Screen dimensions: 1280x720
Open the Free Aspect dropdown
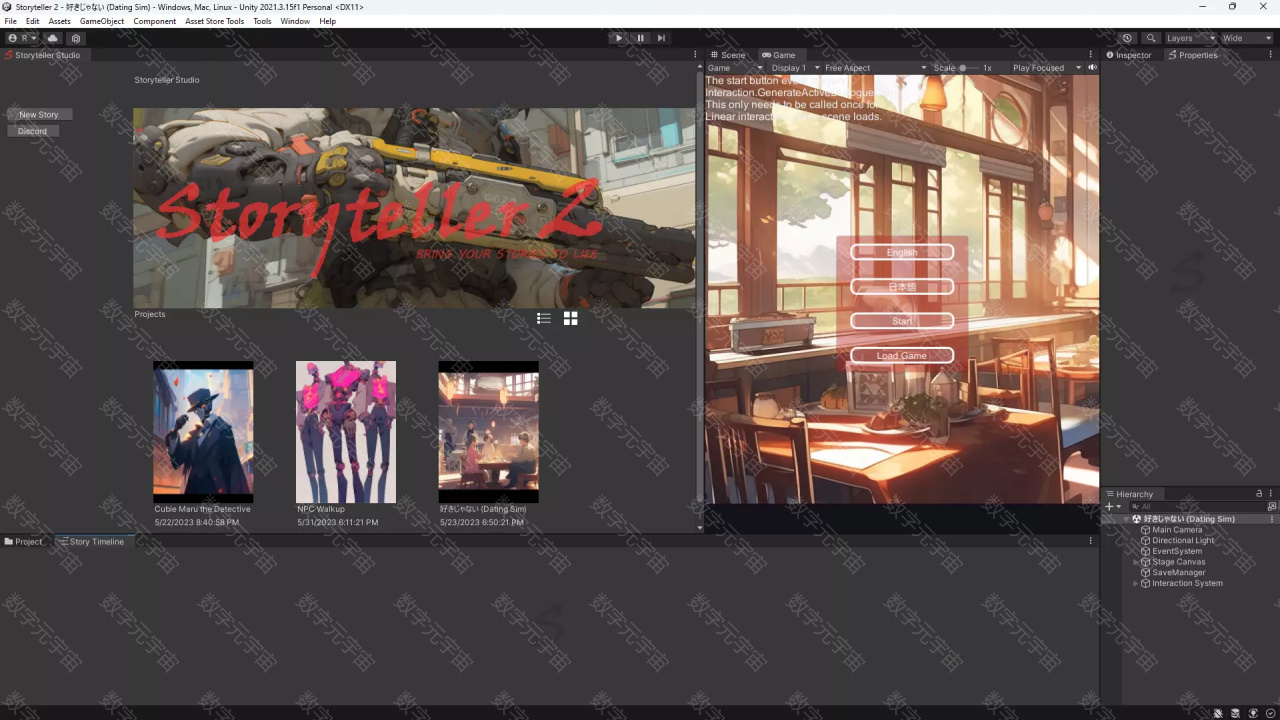click(875, 68)
